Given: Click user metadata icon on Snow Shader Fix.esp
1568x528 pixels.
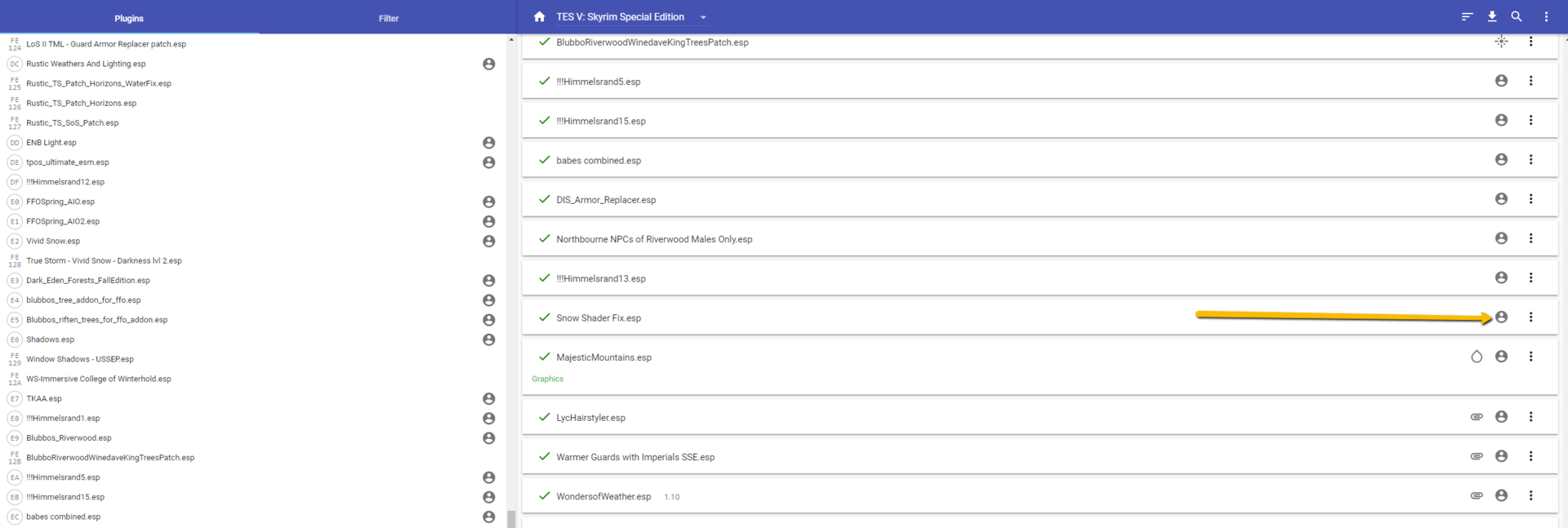Looking at the screenshot, I should pyautogui.click(x=1501, y=317).
